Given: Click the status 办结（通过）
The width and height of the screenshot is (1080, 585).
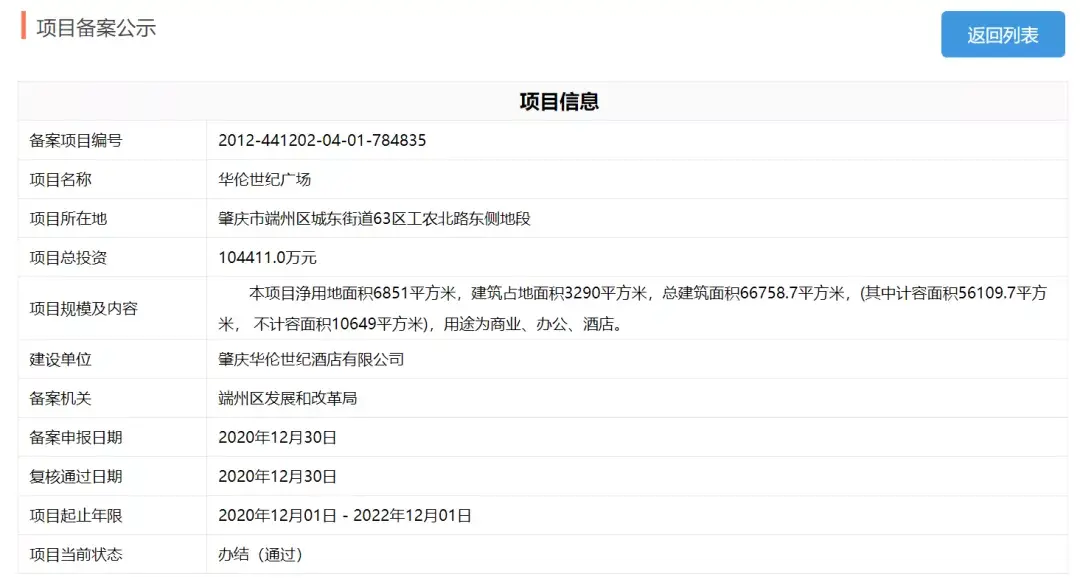Looking at the screenshot, I should click(260, 555).
